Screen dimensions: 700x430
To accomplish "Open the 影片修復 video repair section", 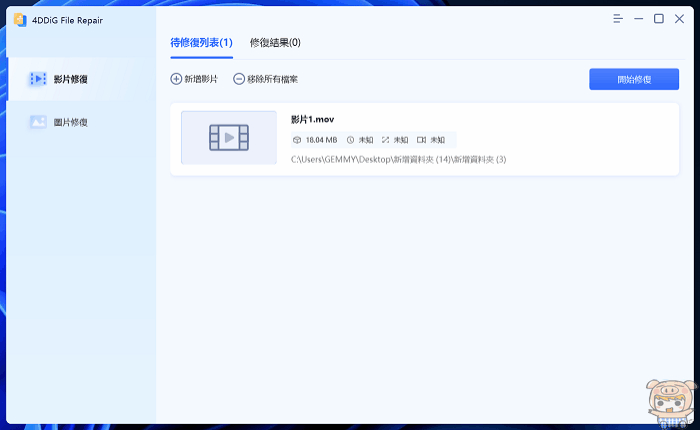I will [x=81, y=79].
